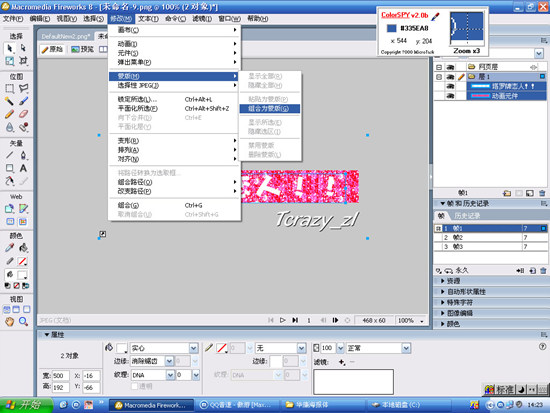Select the Marquee tool
This screenshot has width=550, height=413.
[x=9, y=88]
